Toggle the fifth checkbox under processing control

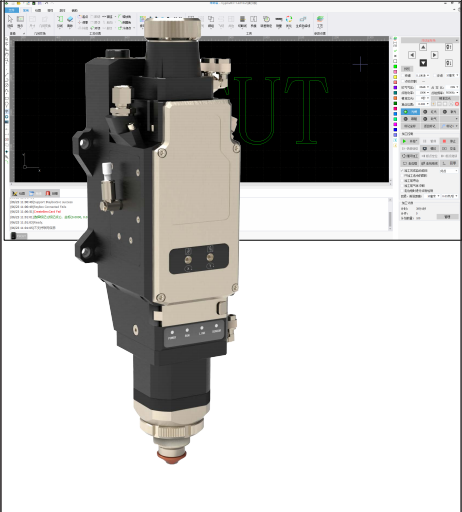pos(403,191)
